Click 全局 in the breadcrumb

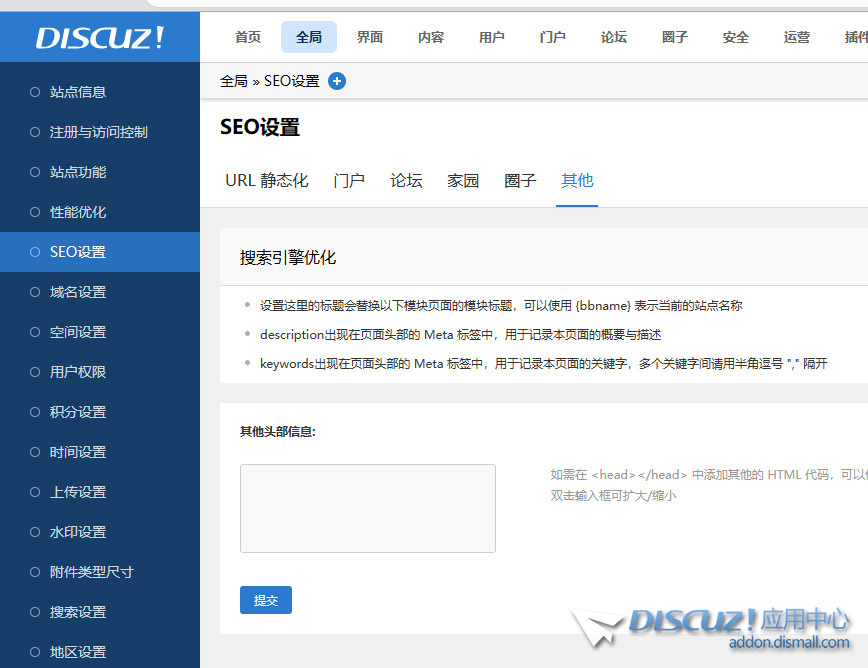click(234, 81)
